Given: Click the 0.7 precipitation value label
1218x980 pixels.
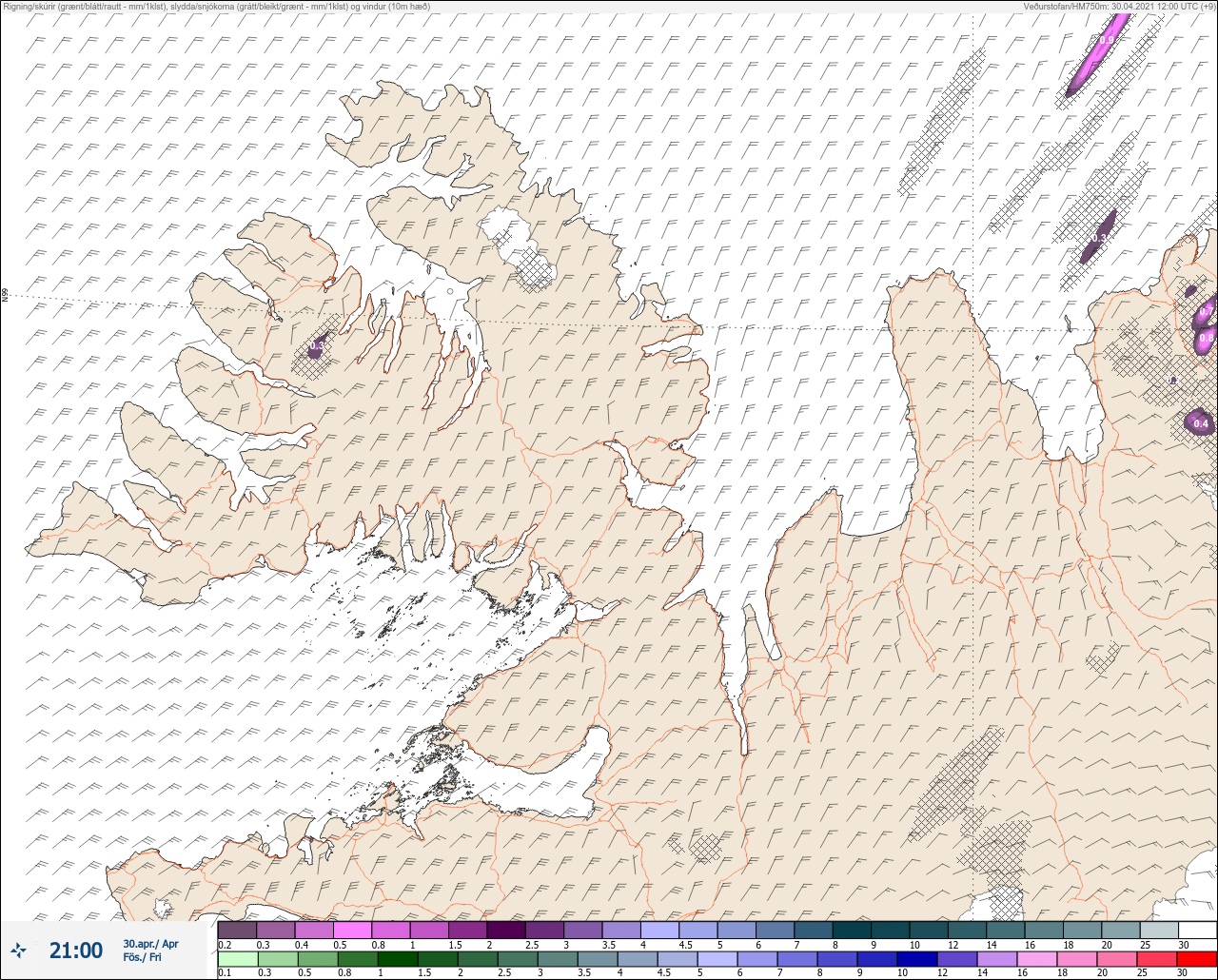Looking at the screenshot, I should pos(1206,311).
